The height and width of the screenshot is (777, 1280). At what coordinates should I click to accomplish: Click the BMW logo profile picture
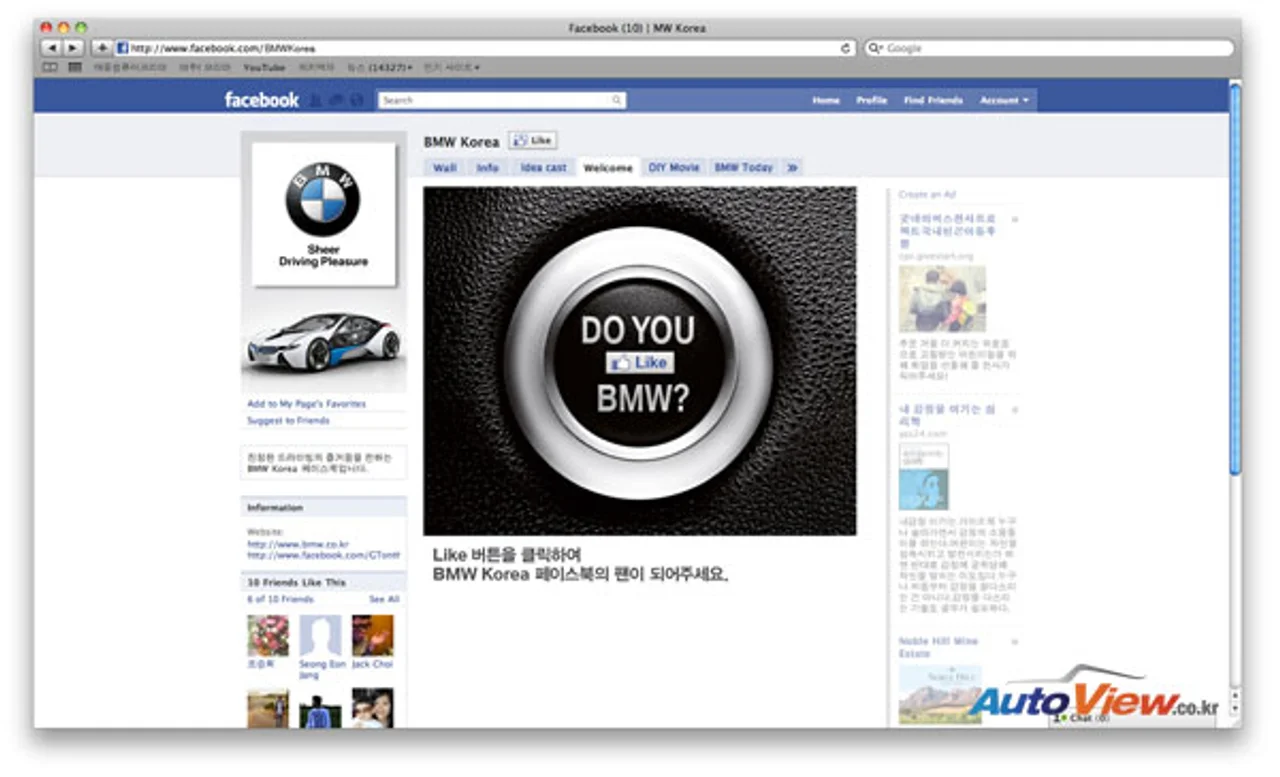[x=323, y=213]
